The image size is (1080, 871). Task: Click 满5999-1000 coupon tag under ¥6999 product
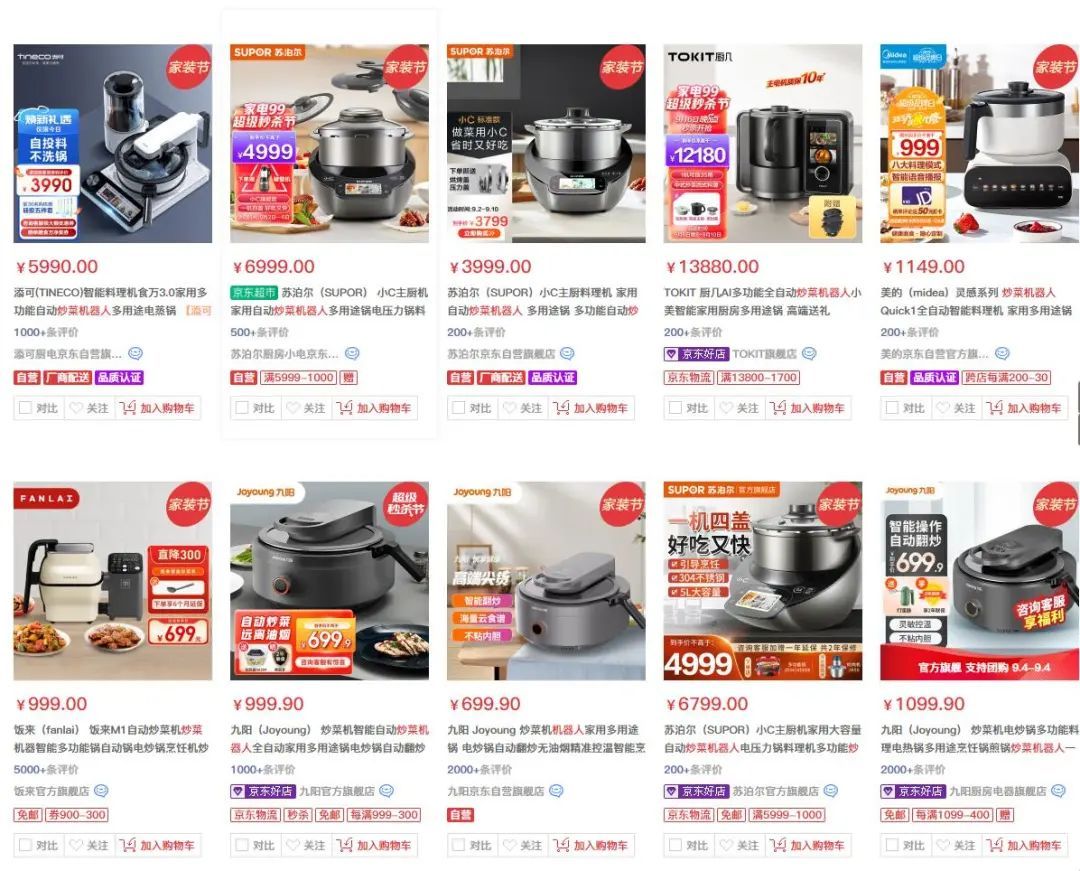click(298, 377)
